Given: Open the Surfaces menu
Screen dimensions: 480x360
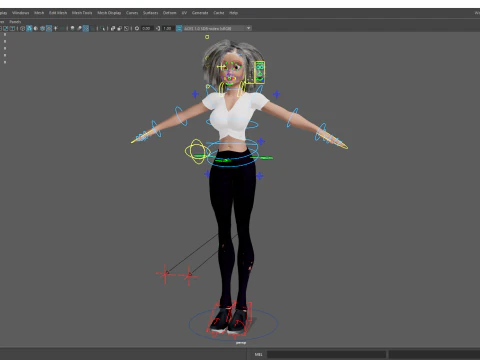Looking at the screenshot, I should click(151, 13).
